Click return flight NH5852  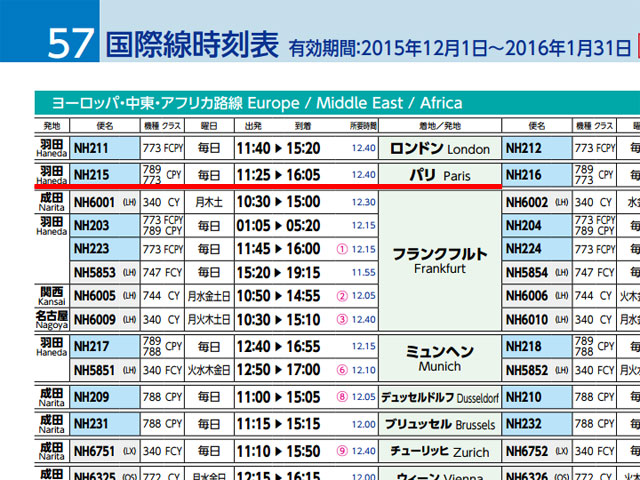pos(527,370)
